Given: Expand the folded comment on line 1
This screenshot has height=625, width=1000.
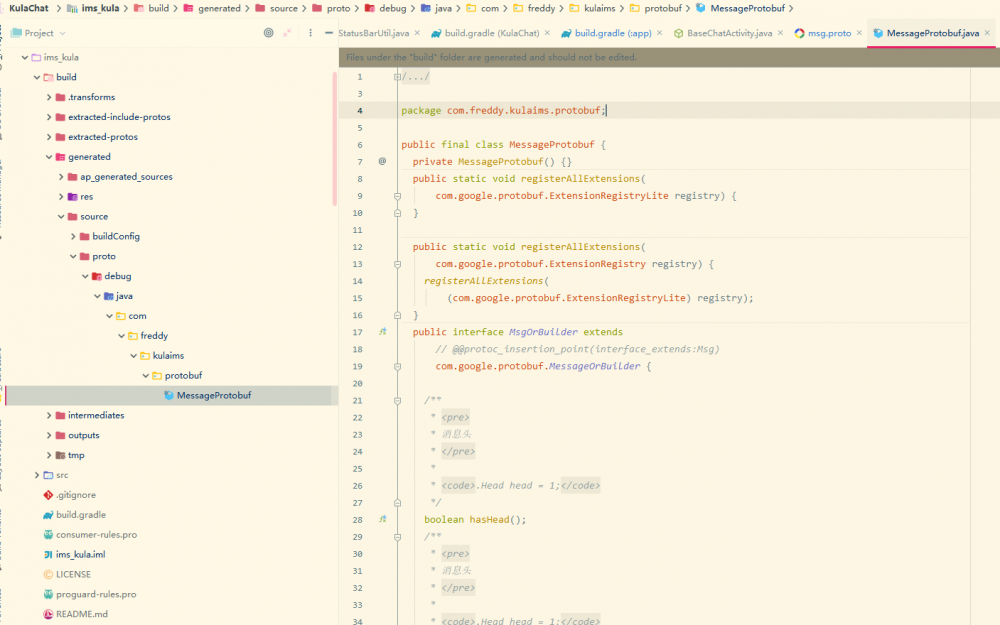Looking at the screenshot, I should click(x=397, y=77).
